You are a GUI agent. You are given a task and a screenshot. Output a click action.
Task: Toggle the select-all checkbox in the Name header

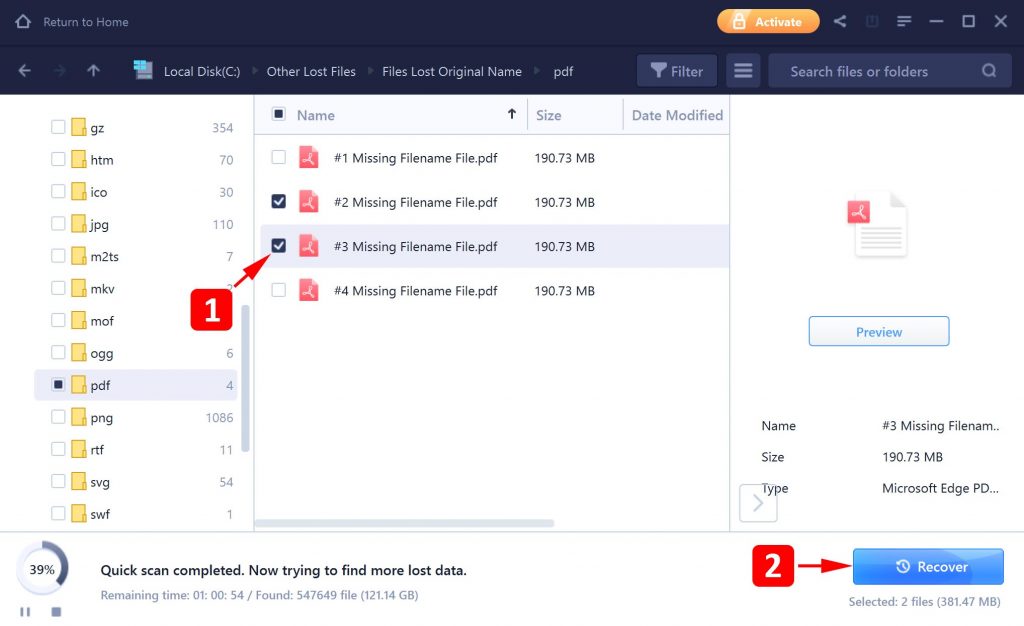[x=277, y=115]
